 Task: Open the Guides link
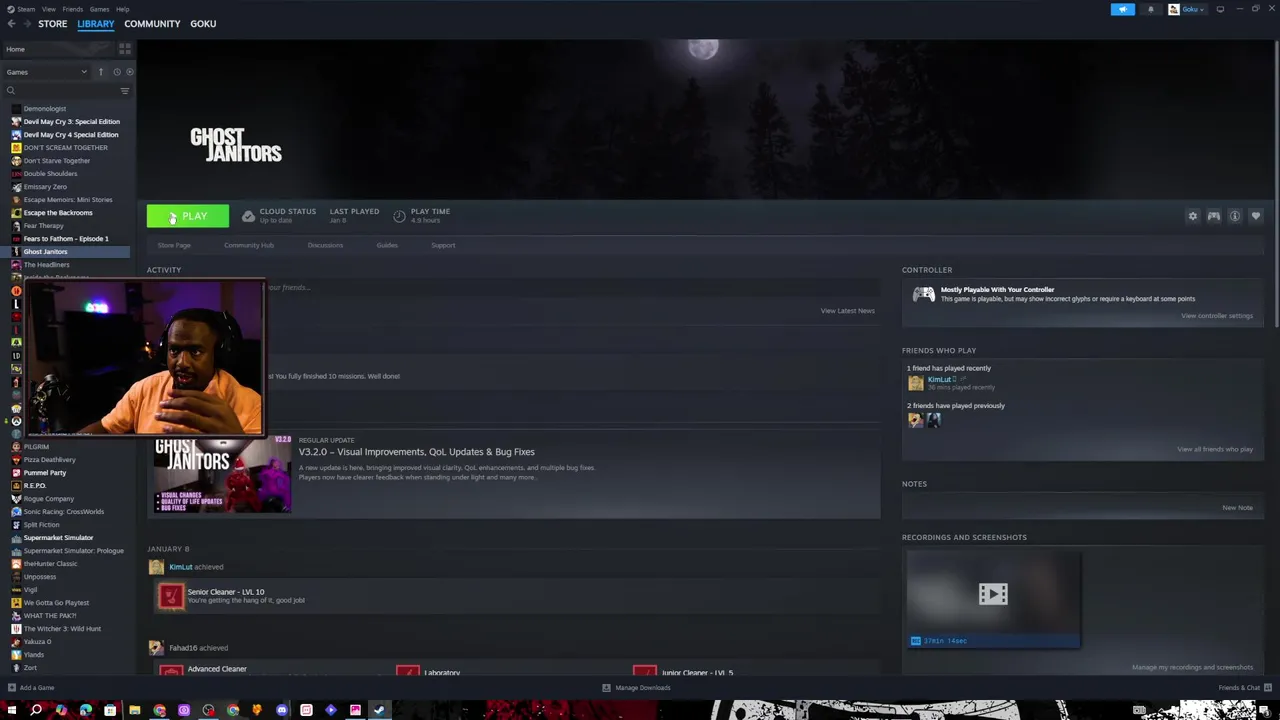point(387,245)
